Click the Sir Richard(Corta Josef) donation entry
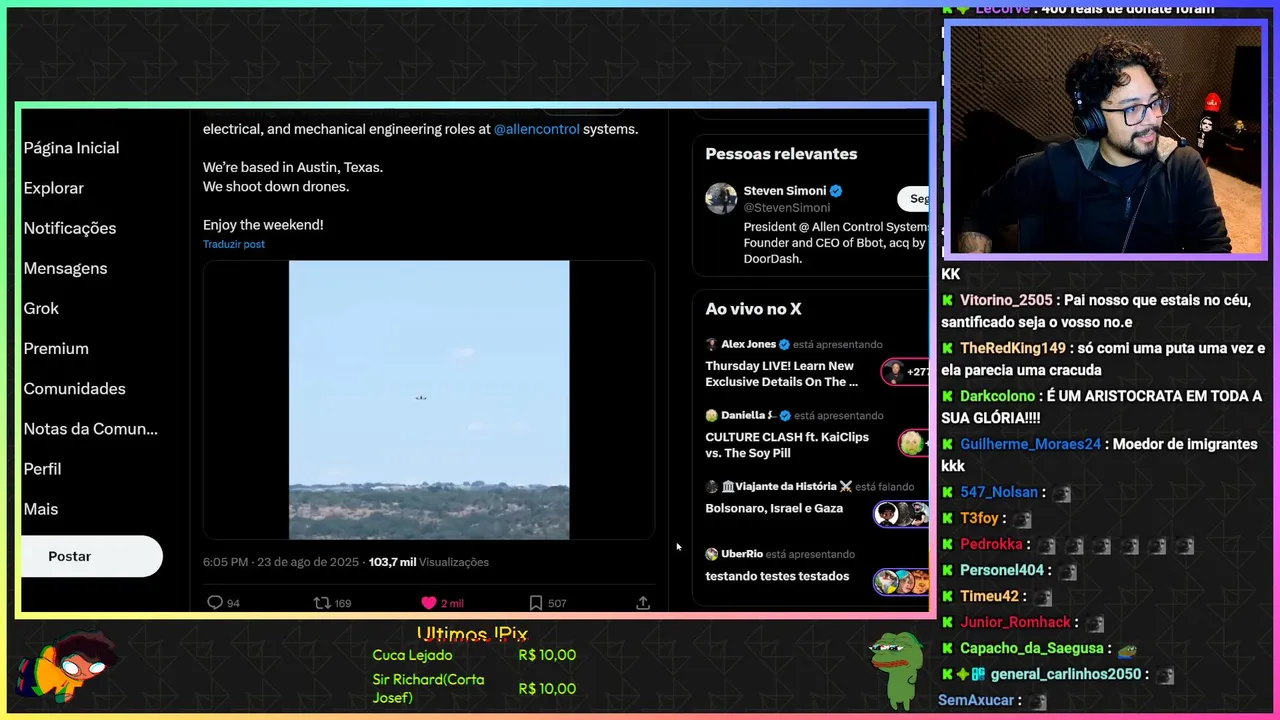 (x=474, y=688)
